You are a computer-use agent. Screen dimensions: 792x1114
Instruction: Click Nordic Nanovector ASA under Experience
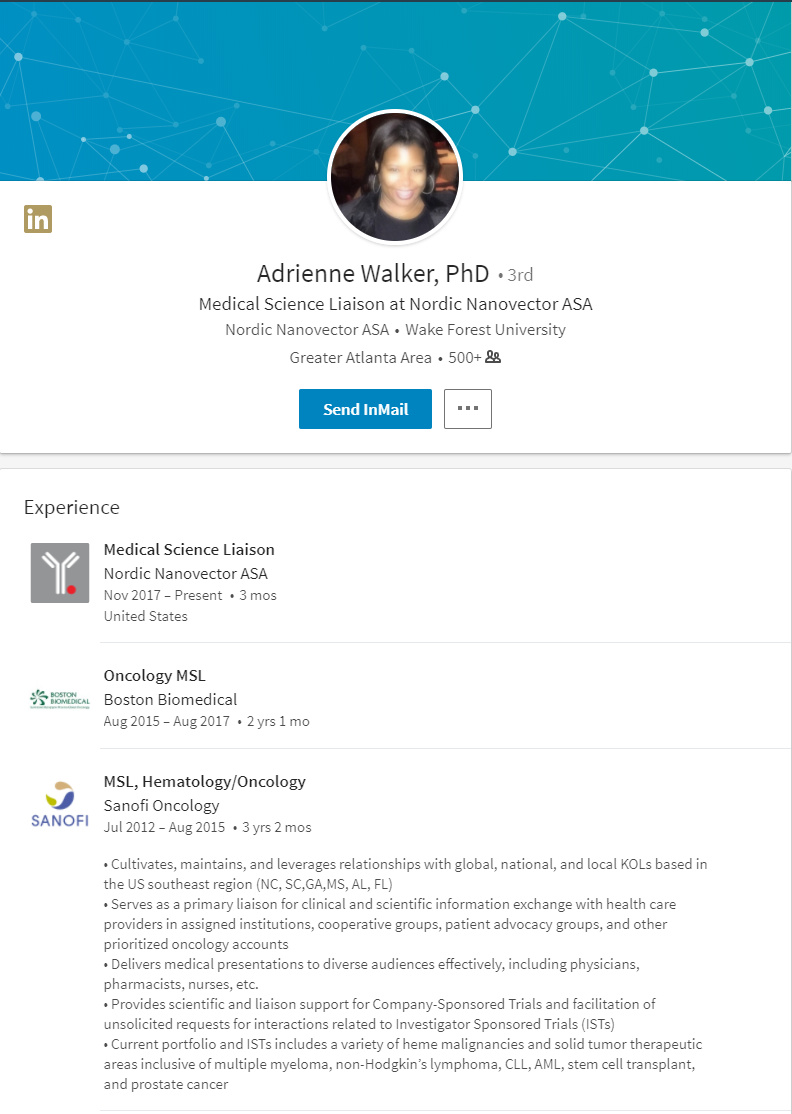point(185,573)
